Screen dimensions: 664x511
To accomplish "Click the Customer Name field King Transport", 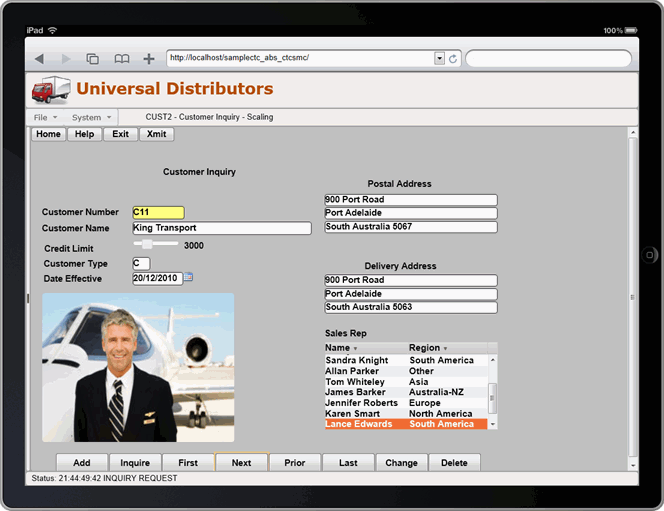I will (x=222, y=228).
